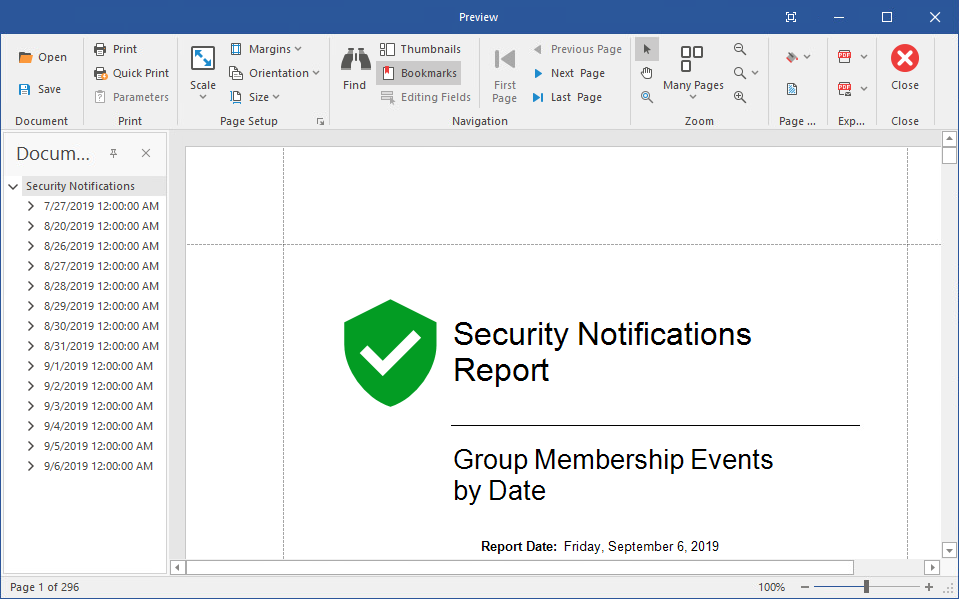
Task: Toggle the Bookmarks panel button
Action: [418, 73]
